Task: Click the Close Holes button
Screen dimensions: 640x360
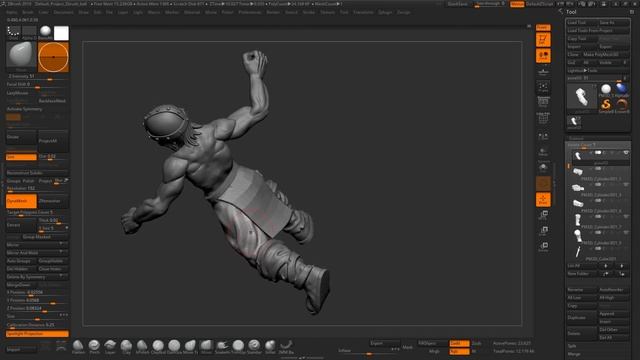Action: (x=53, y=269)
